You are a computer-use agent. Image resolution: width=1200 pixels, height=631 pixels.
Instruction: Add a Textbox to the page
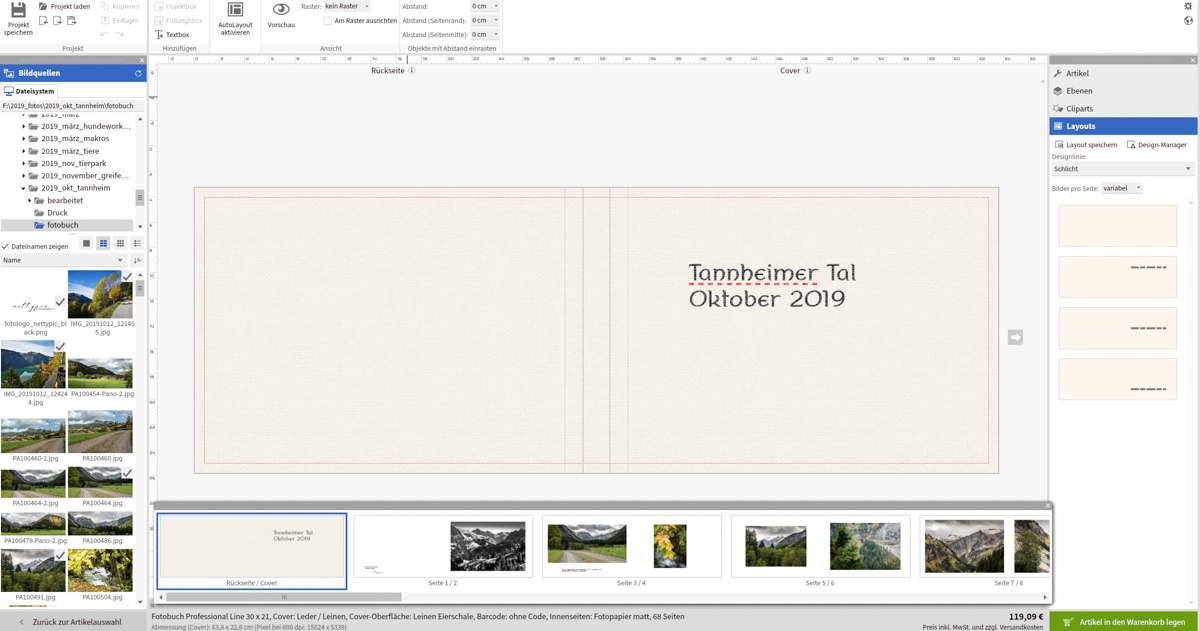click(172, 35)
